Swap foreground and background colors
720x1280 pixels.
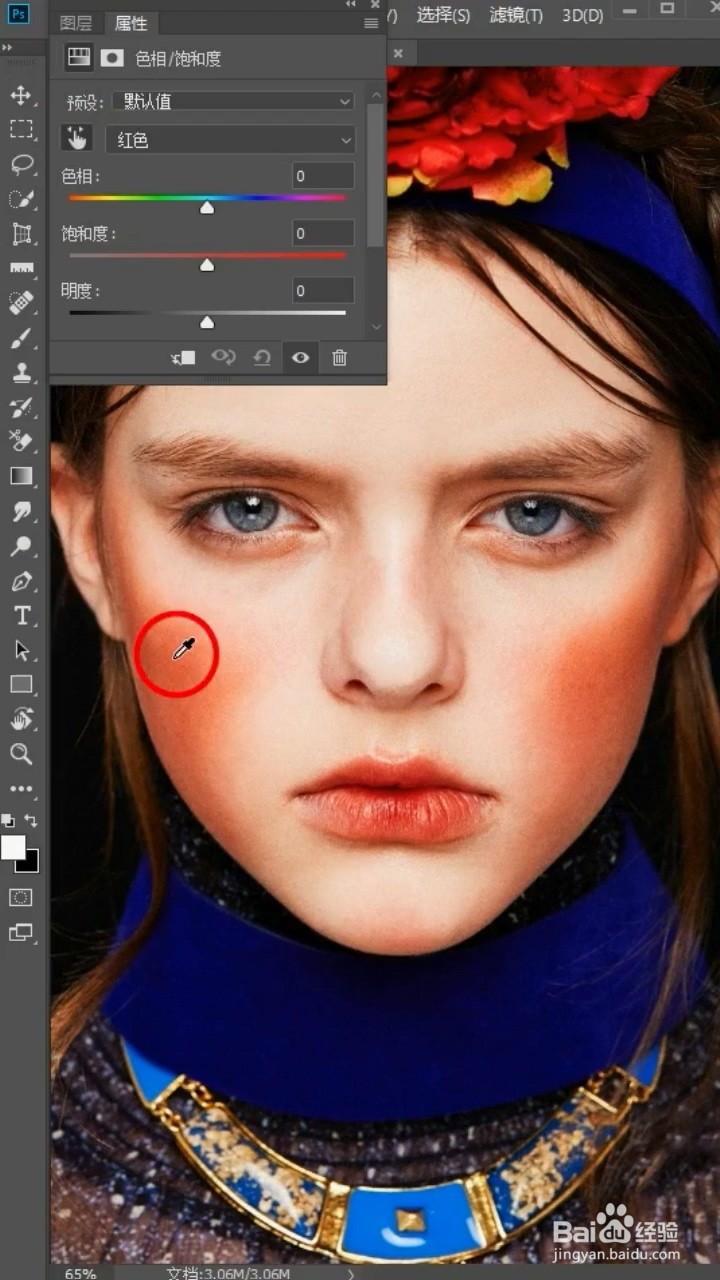[x=32, y=820]
